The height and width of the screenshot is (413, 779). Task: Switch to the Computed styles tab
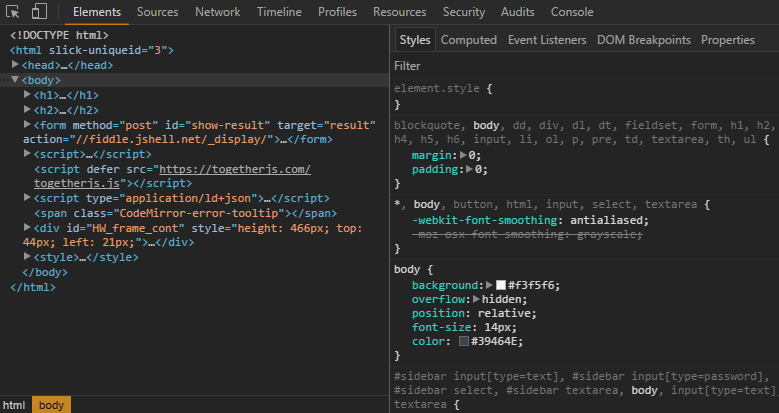(468, 40)
